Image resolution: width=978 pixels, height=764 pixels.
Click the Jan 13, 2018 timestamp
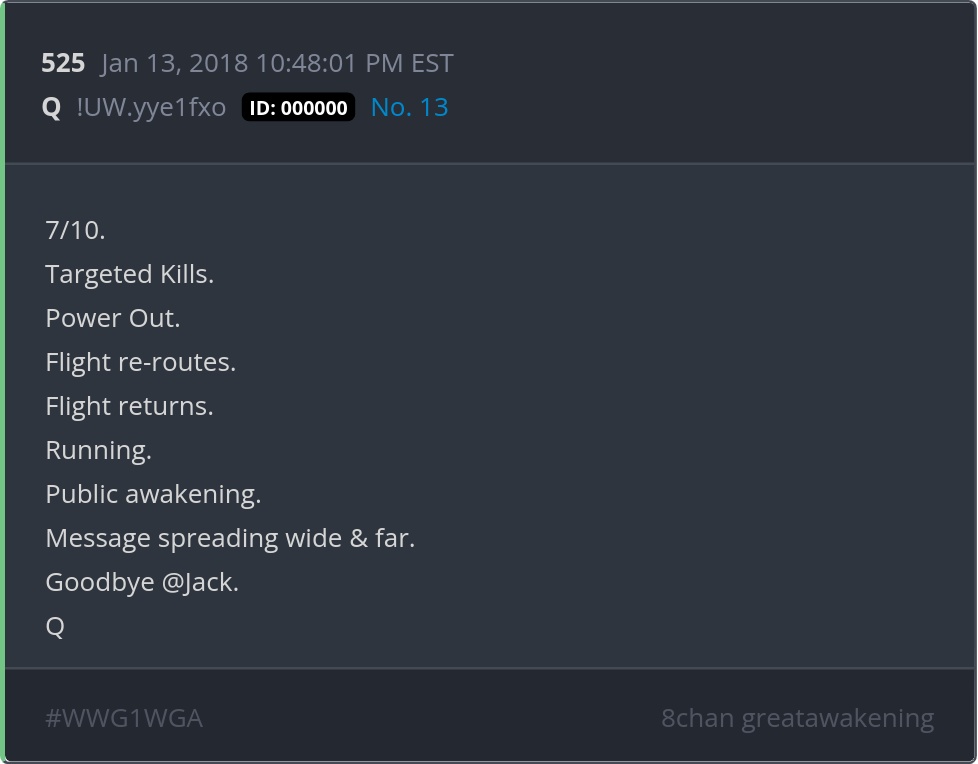(277, 64)
